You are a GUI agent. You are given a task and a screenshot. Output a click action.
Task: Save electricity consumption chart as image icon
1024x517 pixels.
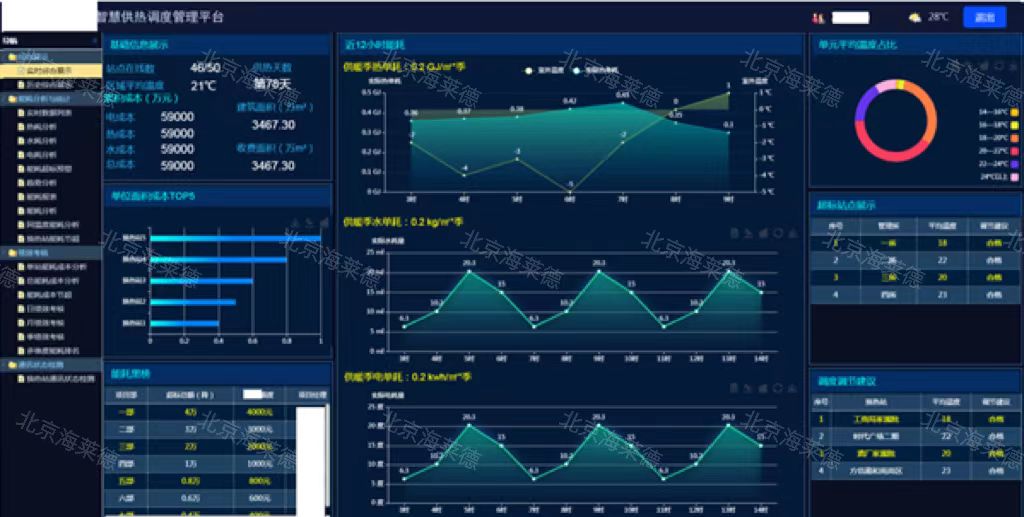tap(792, 388)
